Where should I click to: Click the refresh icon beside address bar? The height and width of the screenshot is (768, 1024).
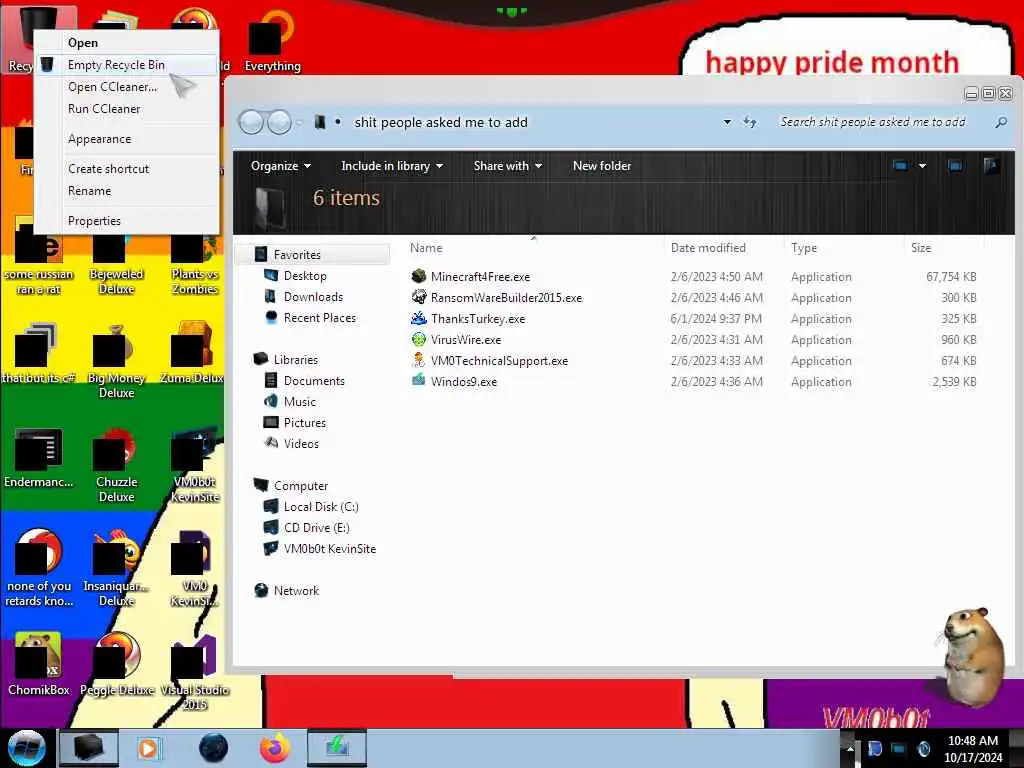coord(750,122)
